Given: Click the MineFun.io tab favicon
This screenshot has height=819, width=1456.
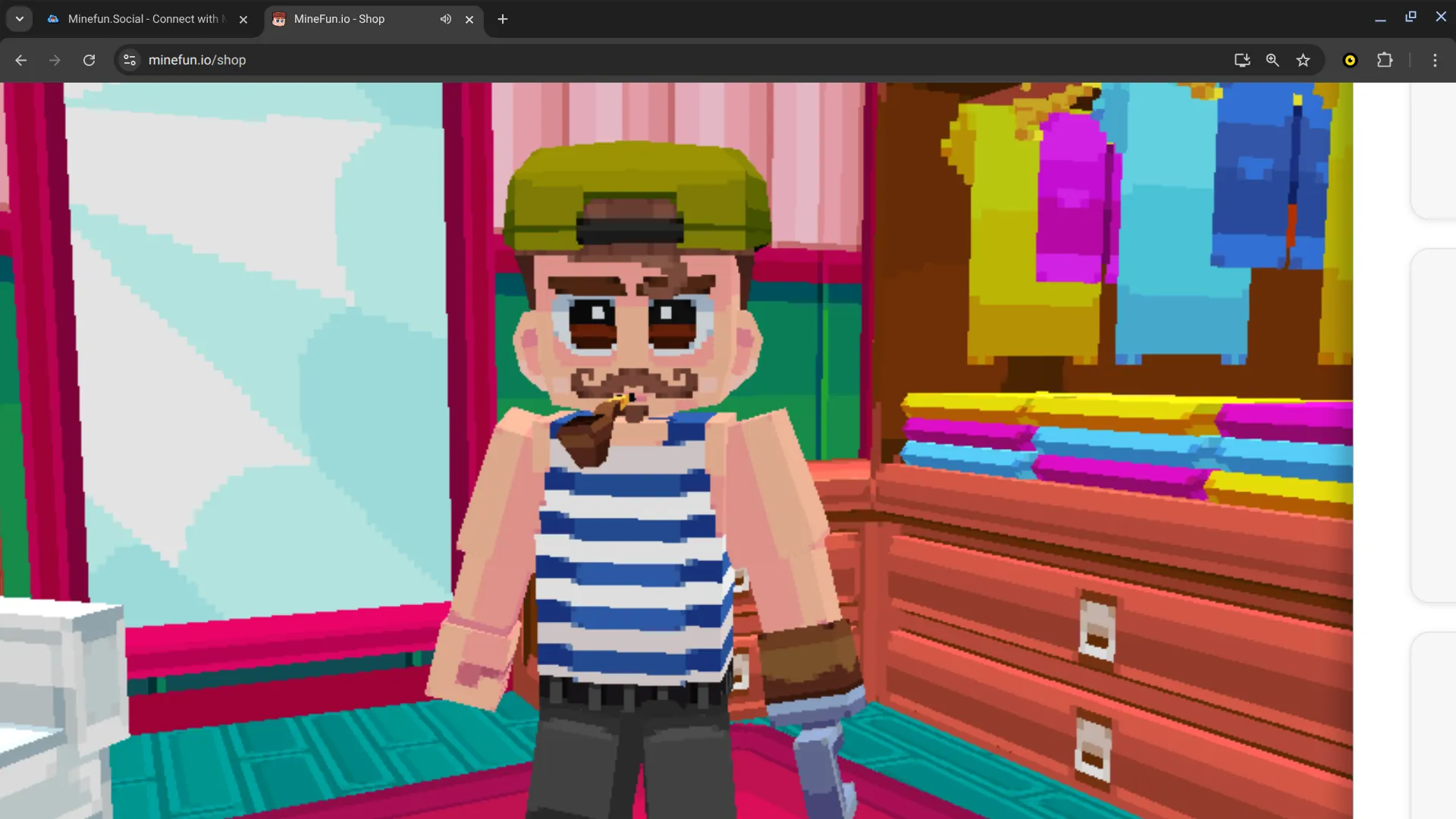Looking at the screenshot, I should [279, 19].
